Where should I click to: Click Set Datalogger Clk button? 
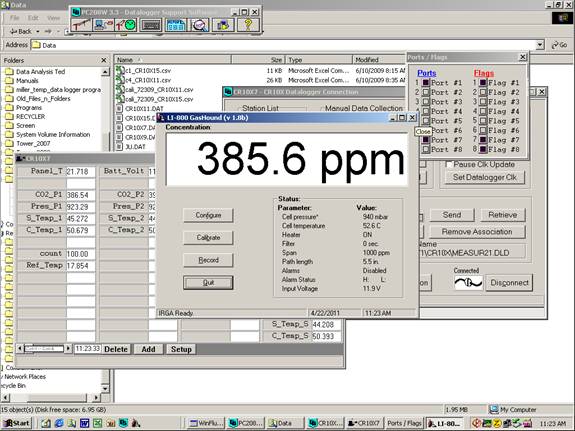tap(484, 177)
